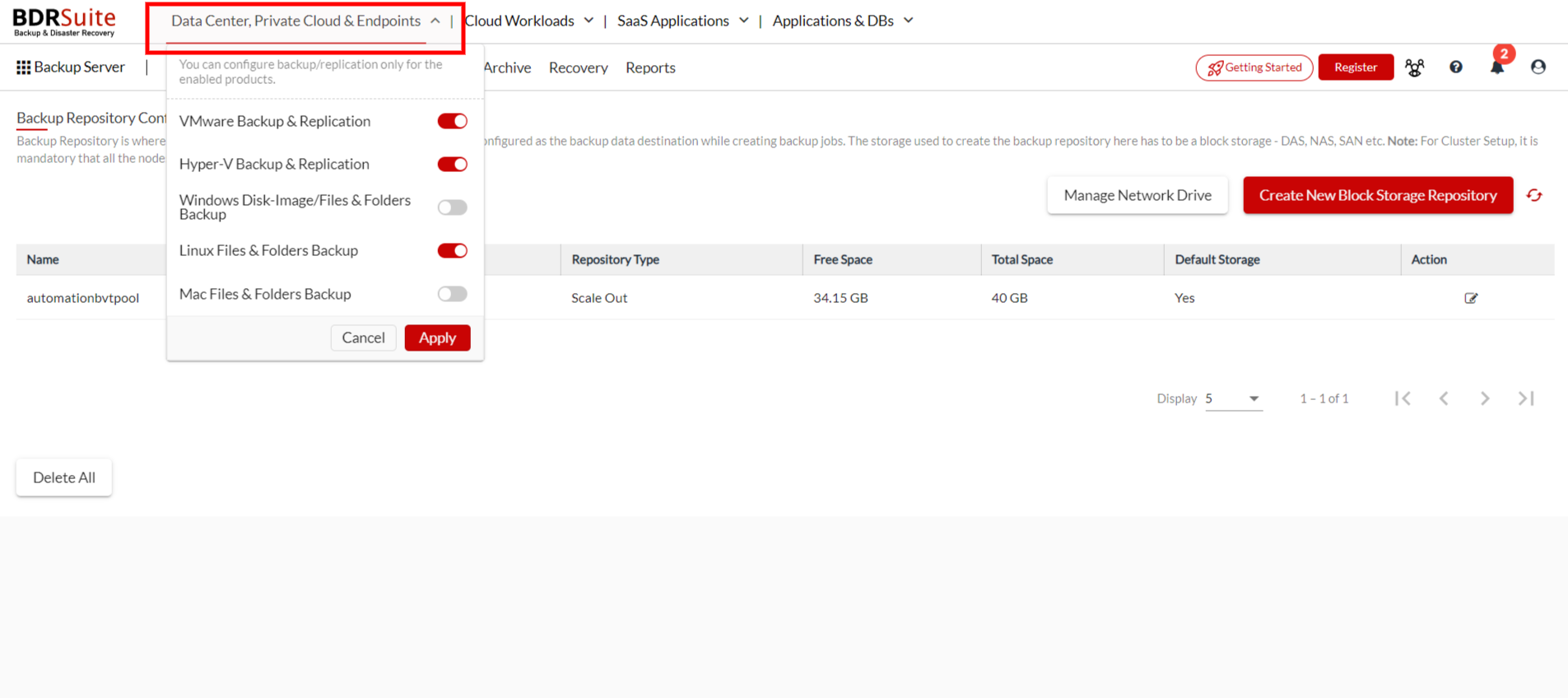
Task: Click Manage Network Drive
Action: [1138, 195]
